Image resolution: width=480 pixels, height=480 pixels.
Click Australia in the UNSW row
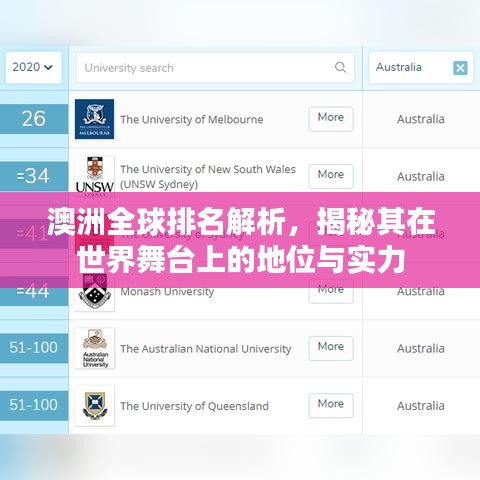pos(421,176)
